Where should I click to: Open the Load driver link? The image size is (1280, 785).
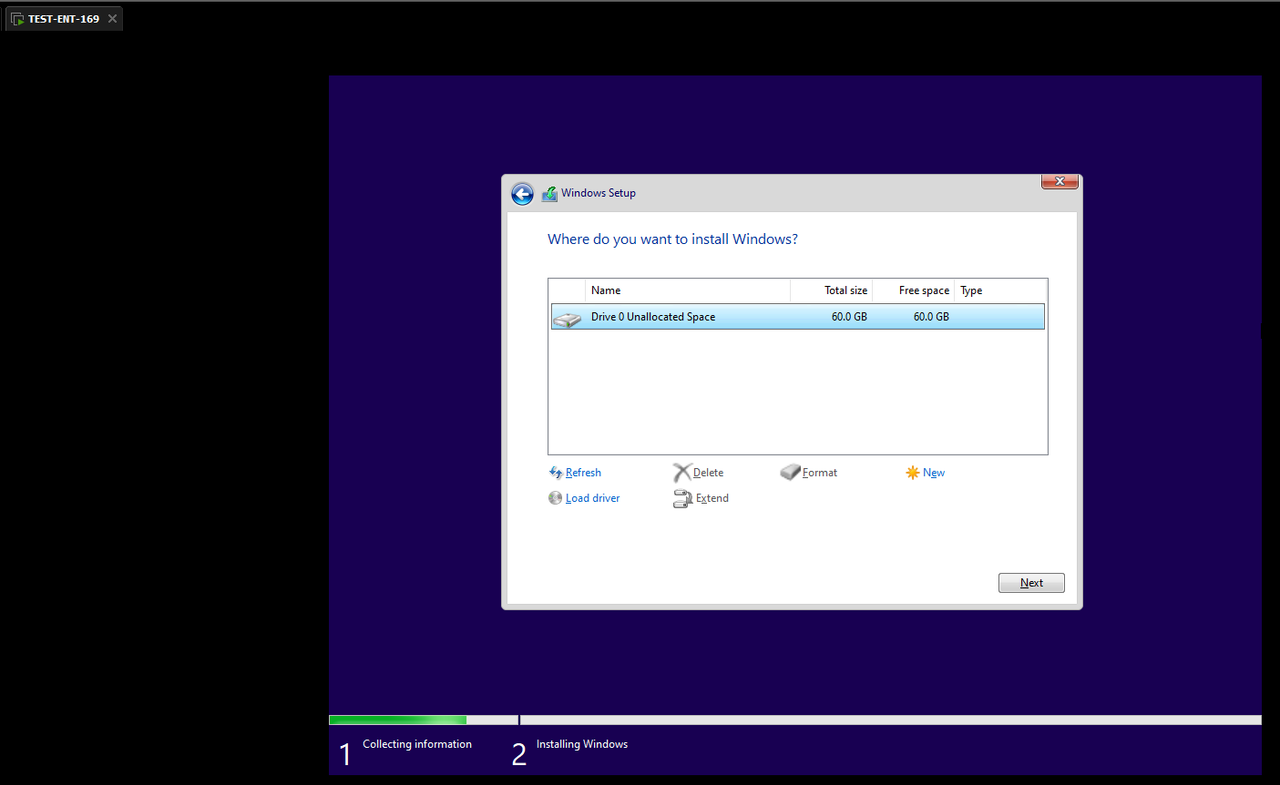593,498
